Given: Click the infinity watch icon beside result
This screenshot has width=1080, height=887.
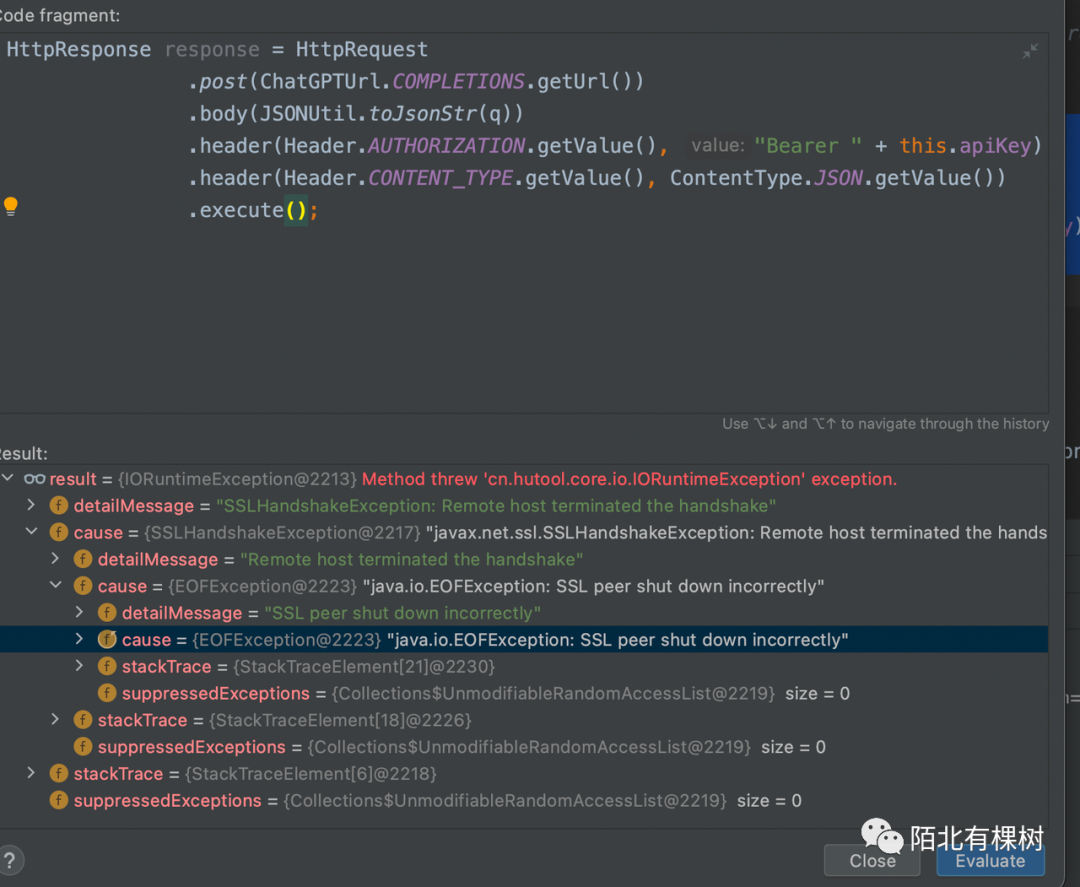Looking at the screenshot, I should (x=35, y=480).
